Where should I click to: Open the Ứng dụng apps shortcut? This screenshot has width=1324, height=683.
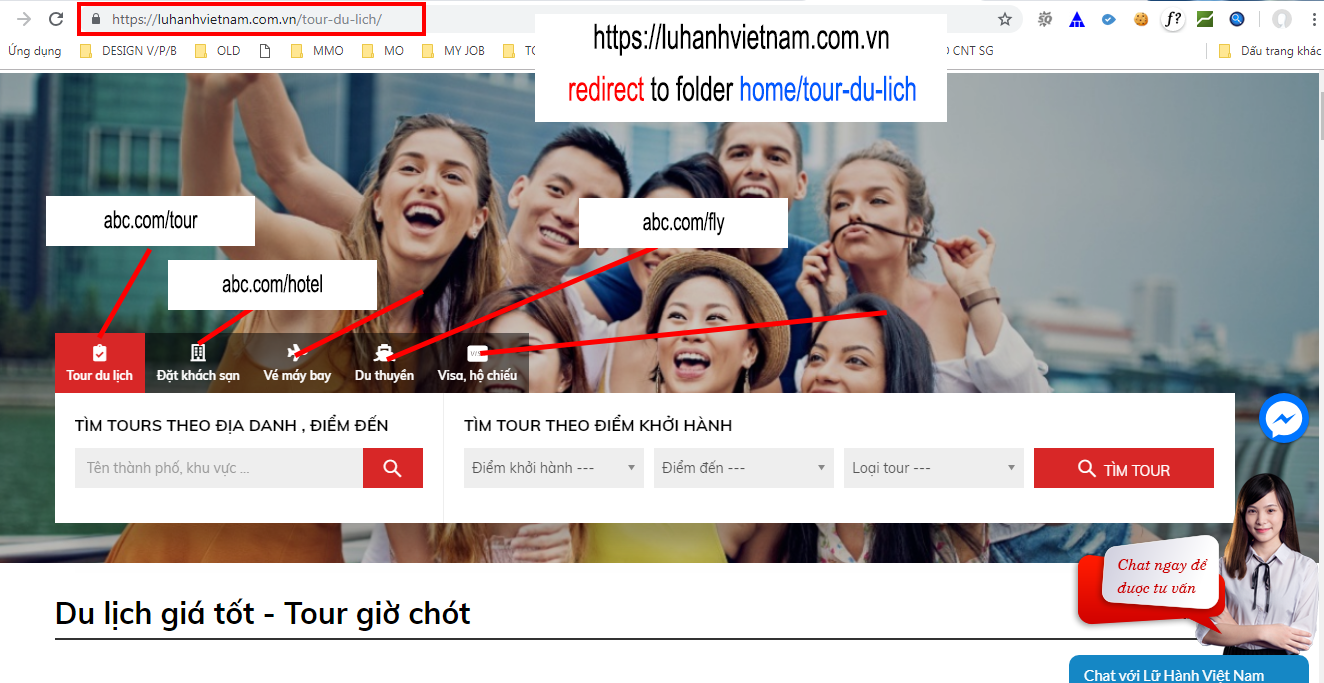34,51
